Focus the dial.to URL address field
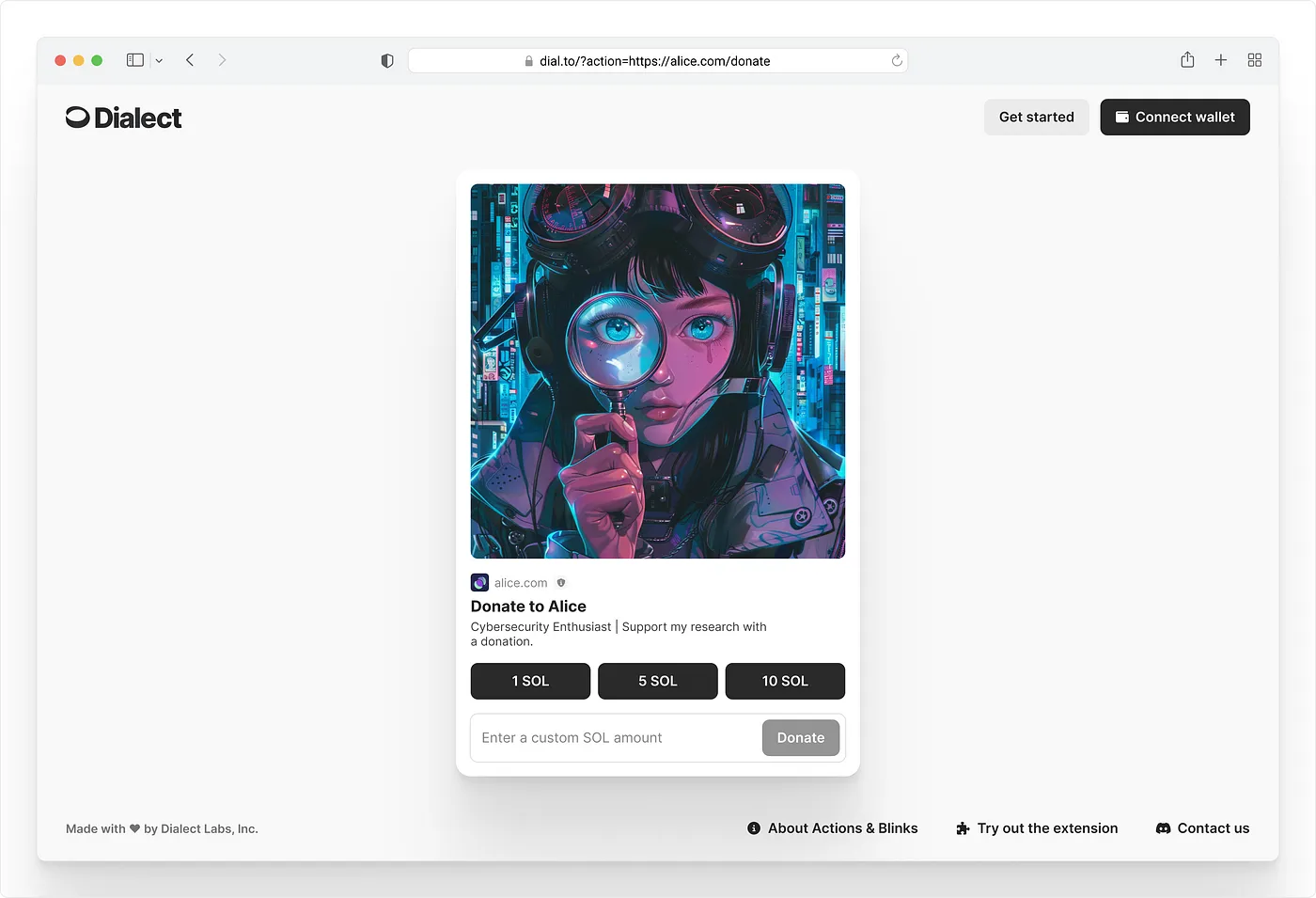This screenshot has height=898, width=1316. 658,61
